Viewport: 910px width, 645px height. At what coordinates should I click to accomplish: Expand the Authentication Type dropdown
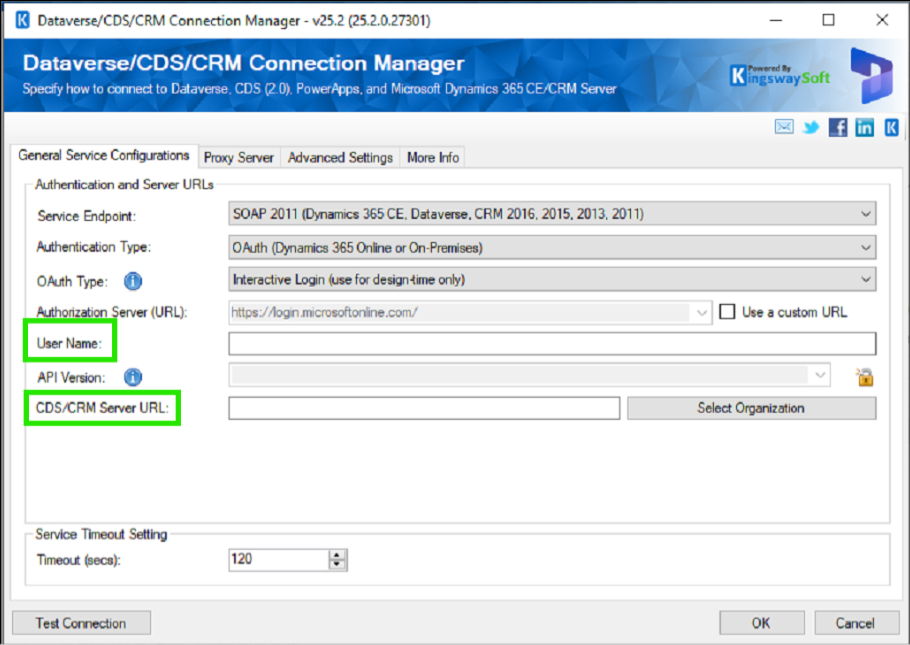pyautogui.click(x=865, y=248)
